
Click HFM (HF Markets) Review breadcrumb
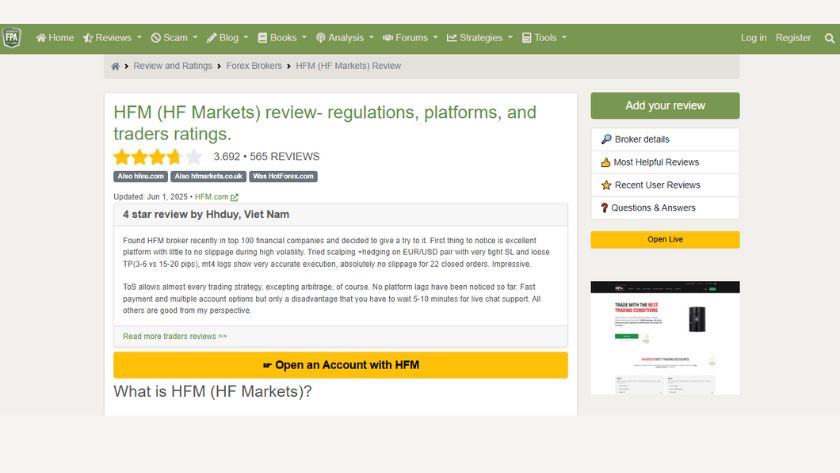pyautogui.click(x=348, y=66)
